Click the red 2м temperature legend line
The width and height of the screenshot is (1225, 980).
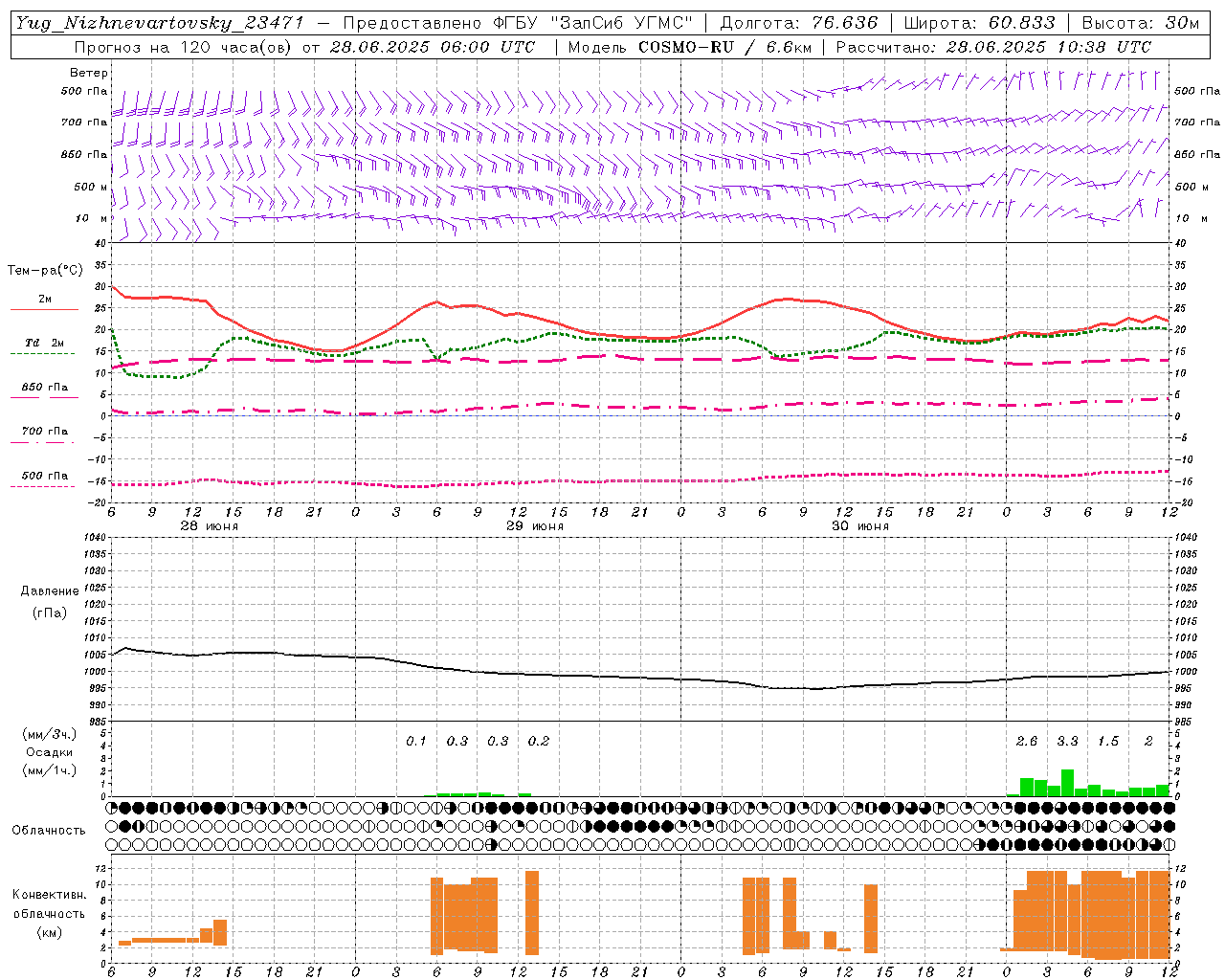(44, 309)
